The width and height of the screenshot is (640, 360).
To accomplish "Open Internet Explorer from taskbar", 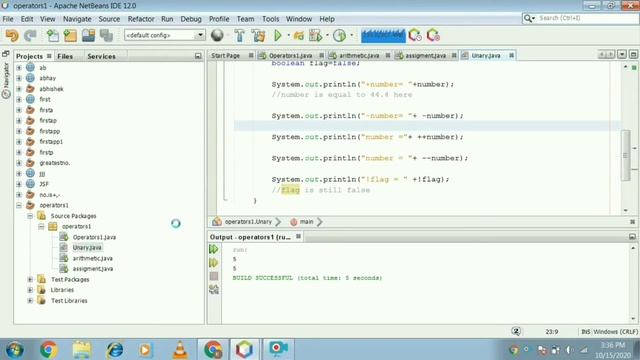I will 115,350.
